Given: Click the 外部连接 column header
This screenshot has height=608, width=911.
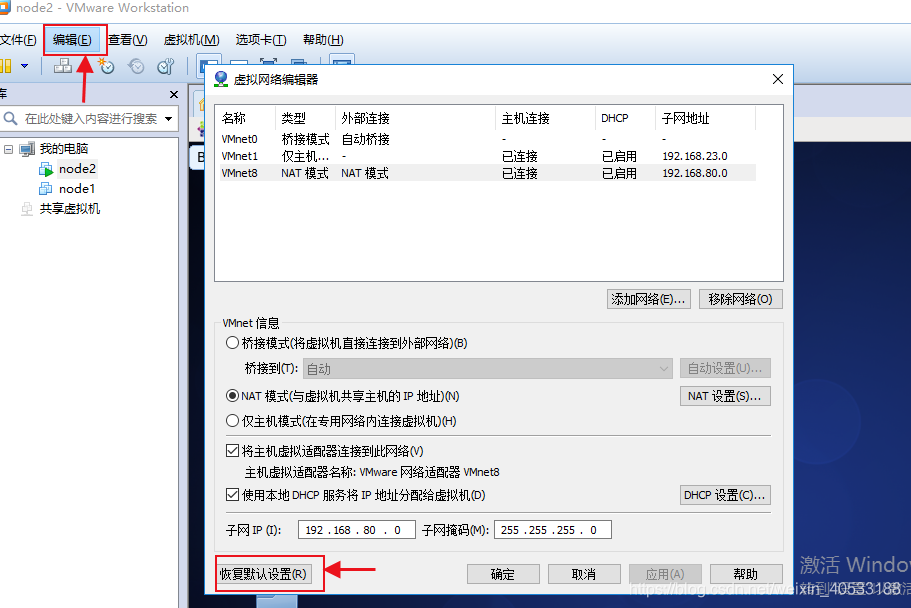Looking at the screenshot, I should 415,119.
